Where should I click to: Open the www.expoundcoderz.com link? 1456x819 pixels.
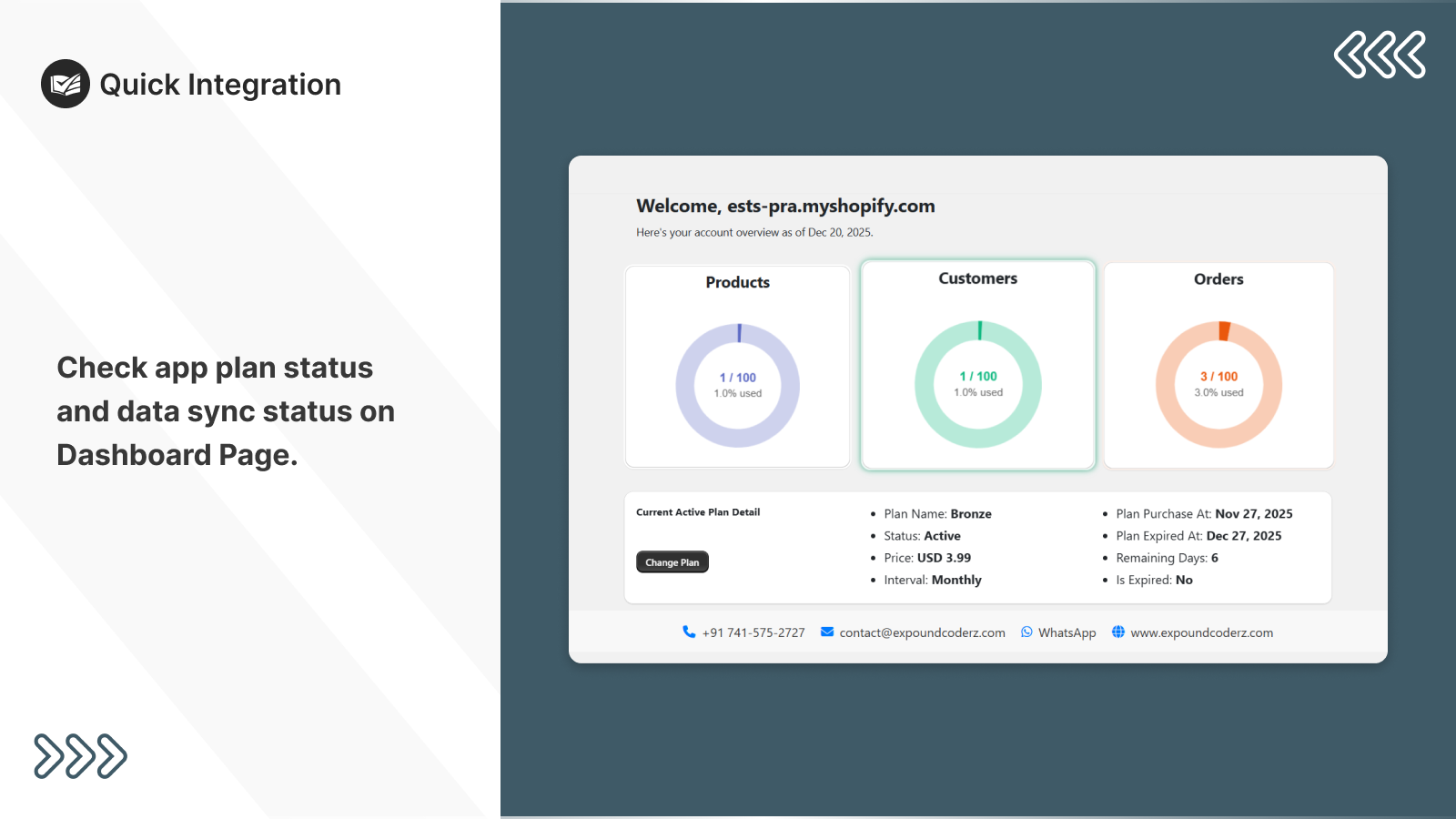point(1201,632)
